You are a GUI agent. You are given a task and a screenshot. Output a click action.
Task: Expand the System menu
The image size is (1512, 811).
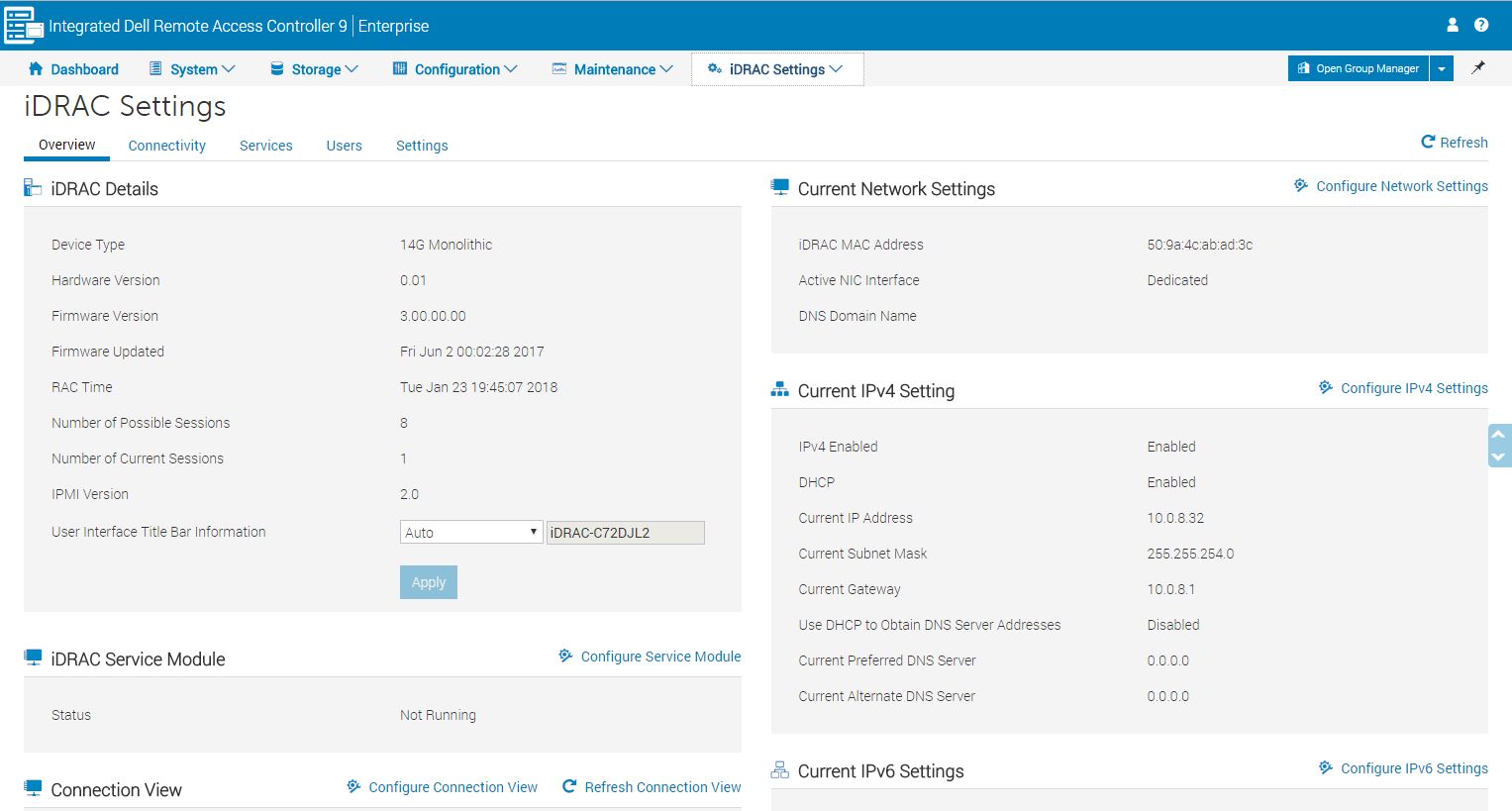coord(192,69)
